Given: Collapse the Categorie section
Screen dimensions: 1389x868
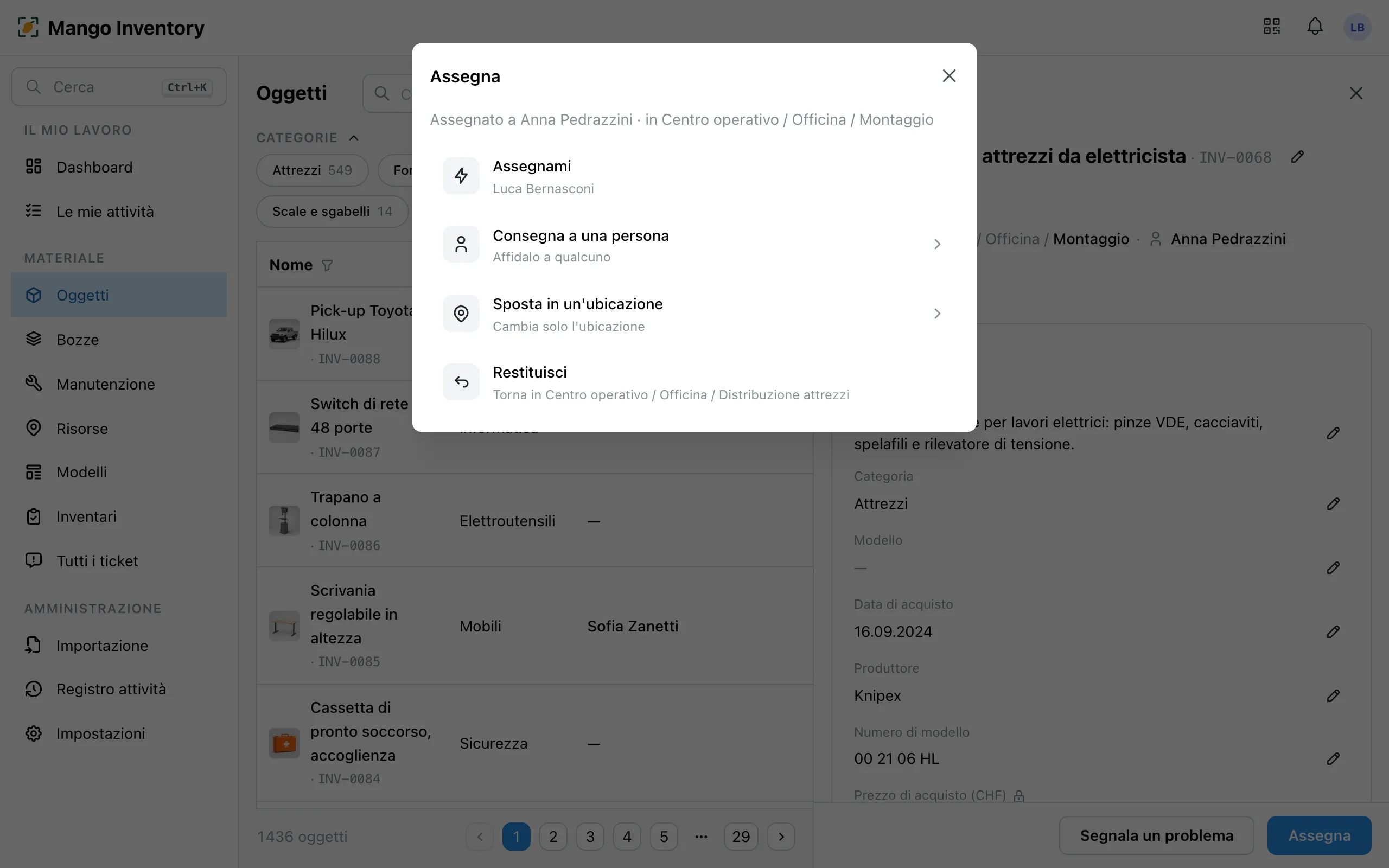Looking at the screenshot, I should tap(354, 138).
